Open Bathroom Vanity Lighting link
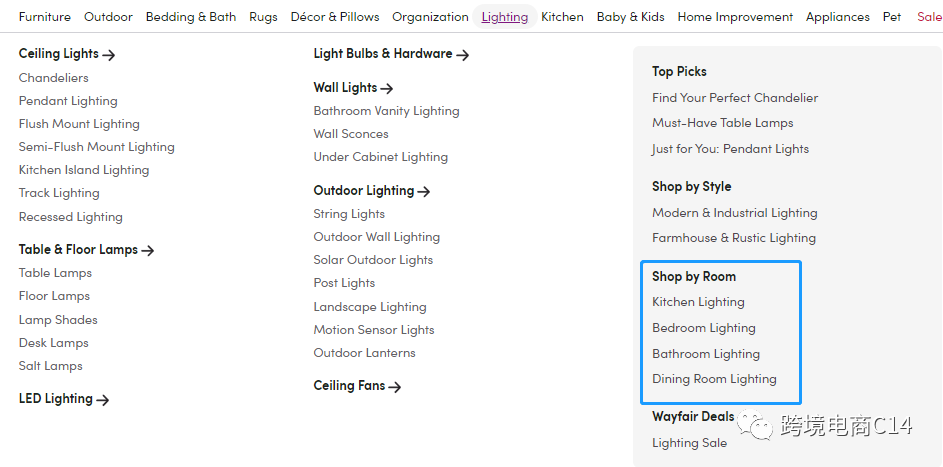This screenshot has height=467, width=943. [386, 111]
